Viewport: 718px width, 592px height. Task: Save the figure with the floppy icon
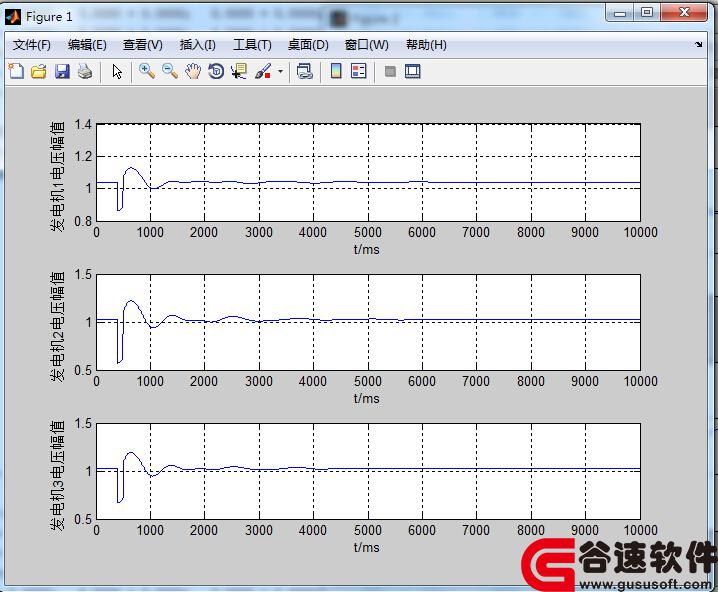(x=62, y=71)
